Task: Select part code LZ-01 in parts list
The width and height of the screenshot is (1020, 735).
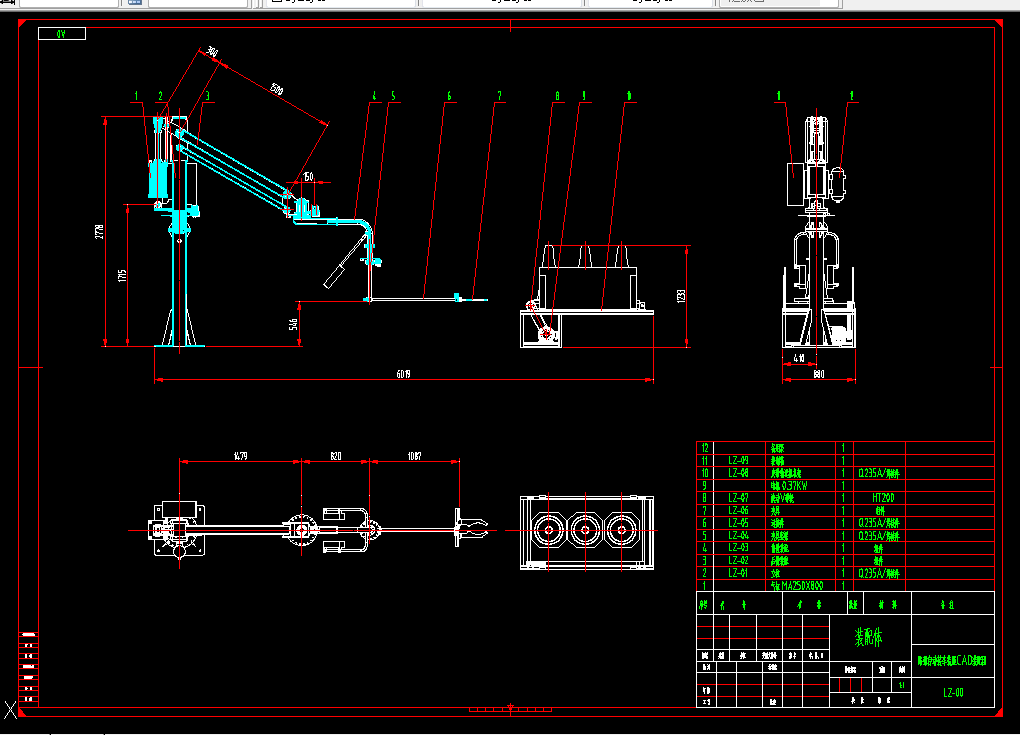Action: click(x=738, y=573)
